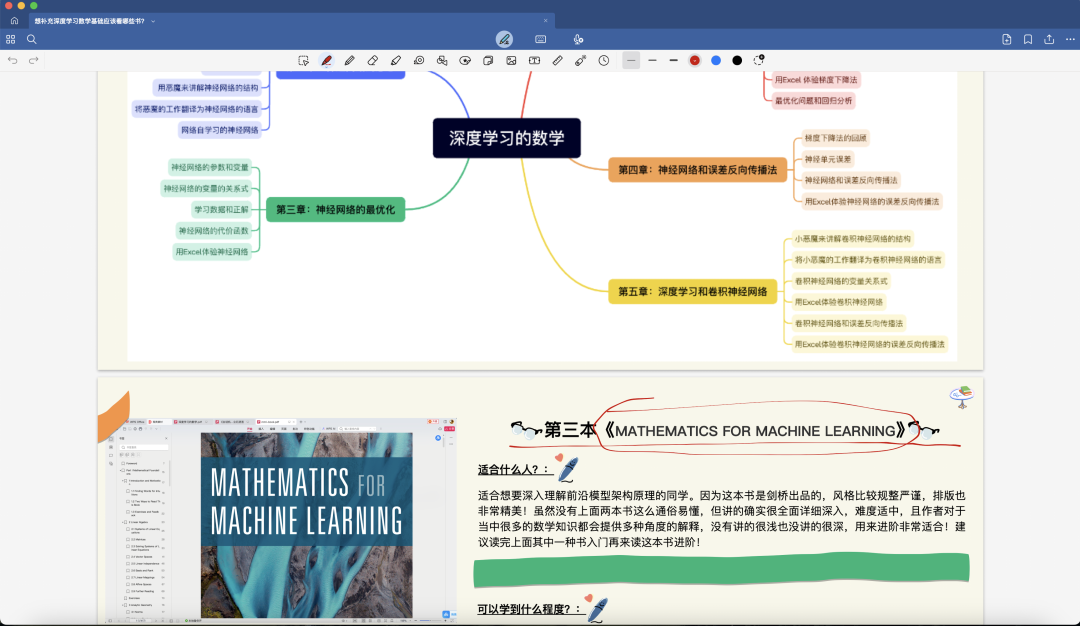Click the heading 适合什么人？：
Image resolution: width=1080 pixels, height=626 pixels.
515,470
